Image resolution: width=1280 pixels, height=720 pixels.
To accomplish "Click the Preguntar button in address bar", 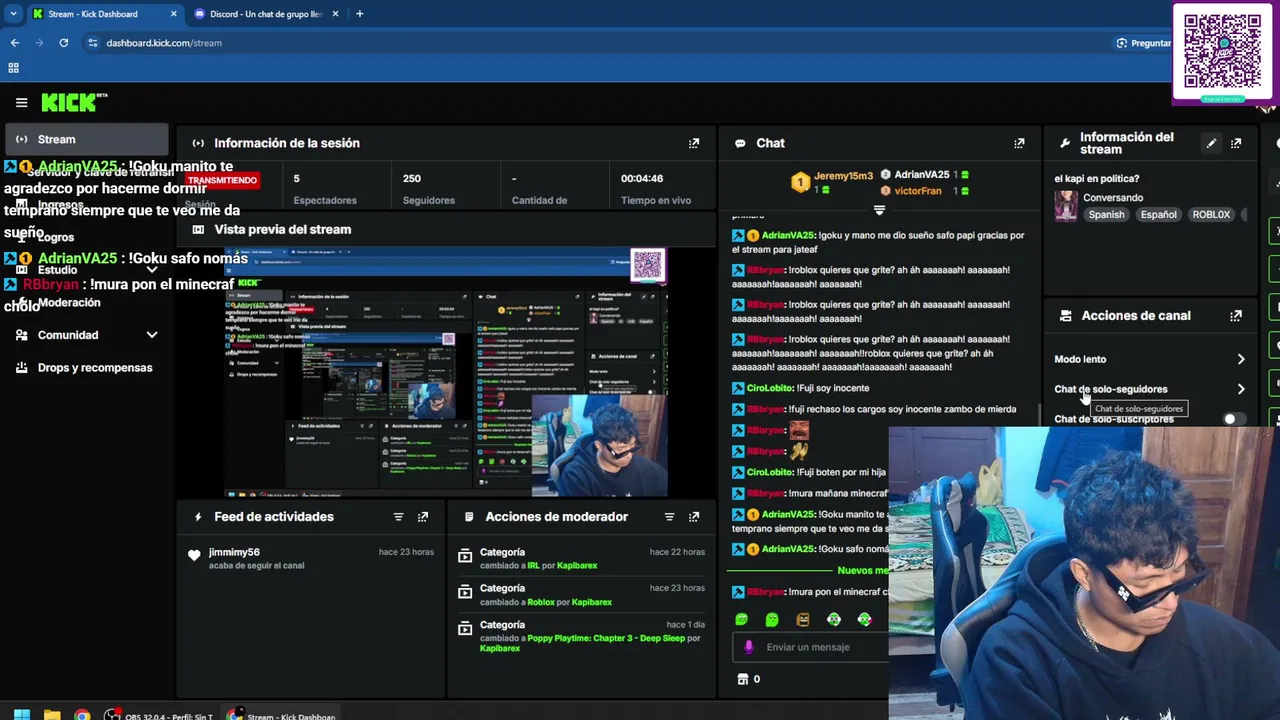I will pyautogui.click(x=1143, y=43).
